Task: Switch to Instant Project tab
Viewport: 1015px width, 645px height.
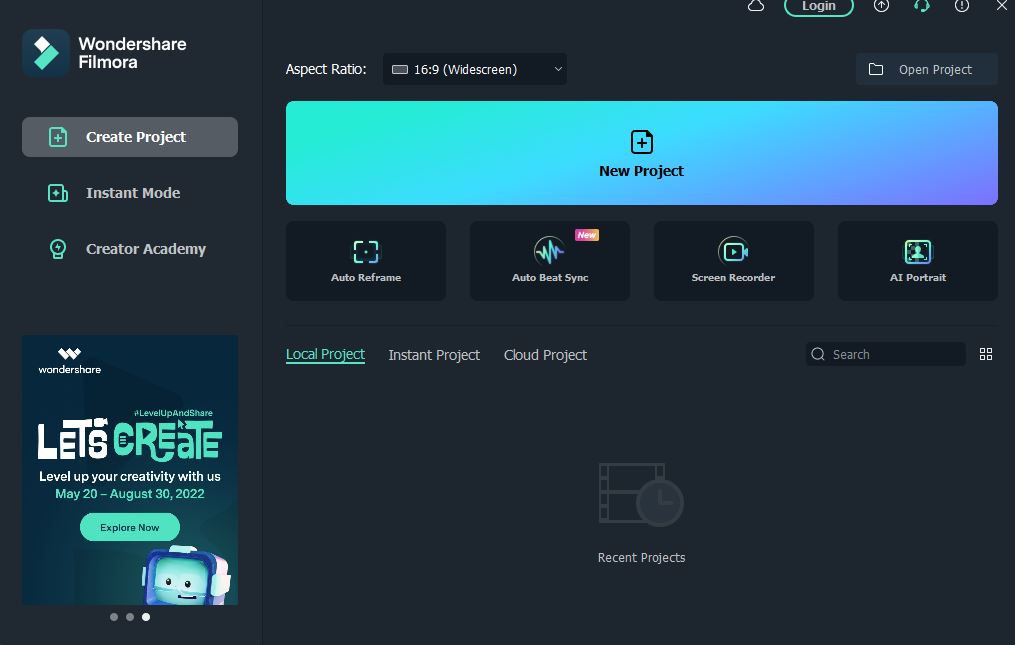Action: 434,355
